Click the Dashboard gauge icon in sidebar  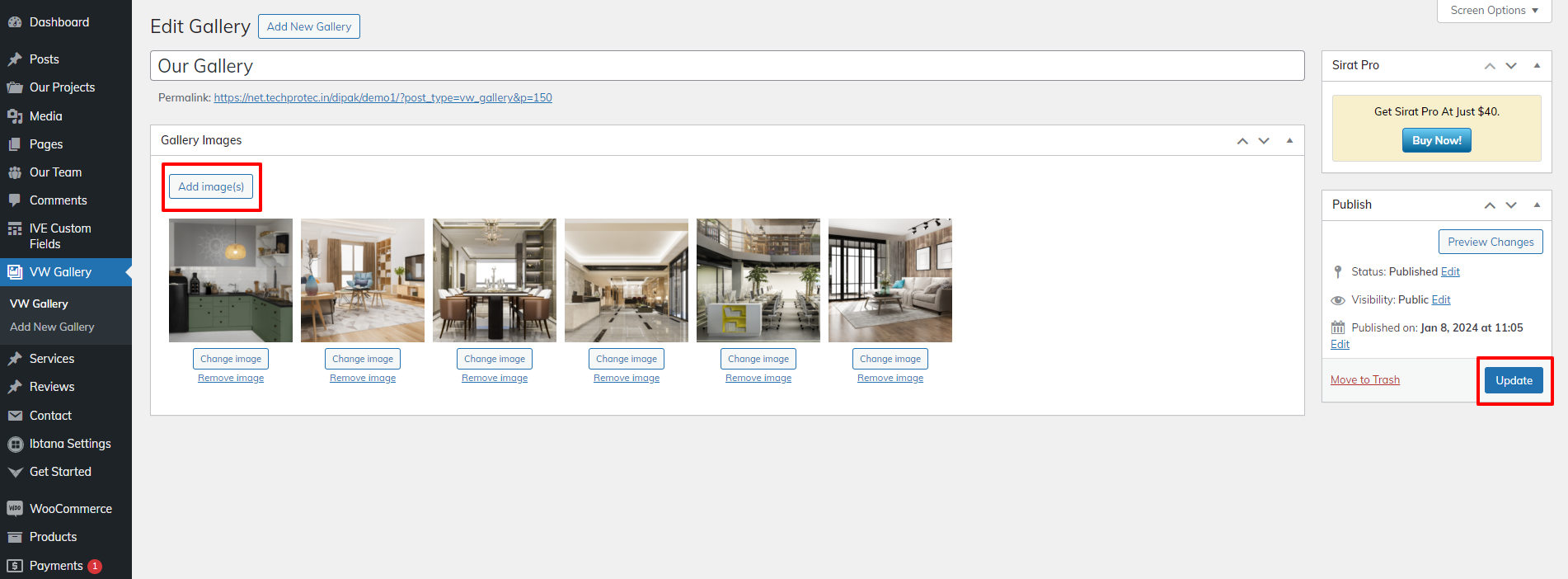15,22
